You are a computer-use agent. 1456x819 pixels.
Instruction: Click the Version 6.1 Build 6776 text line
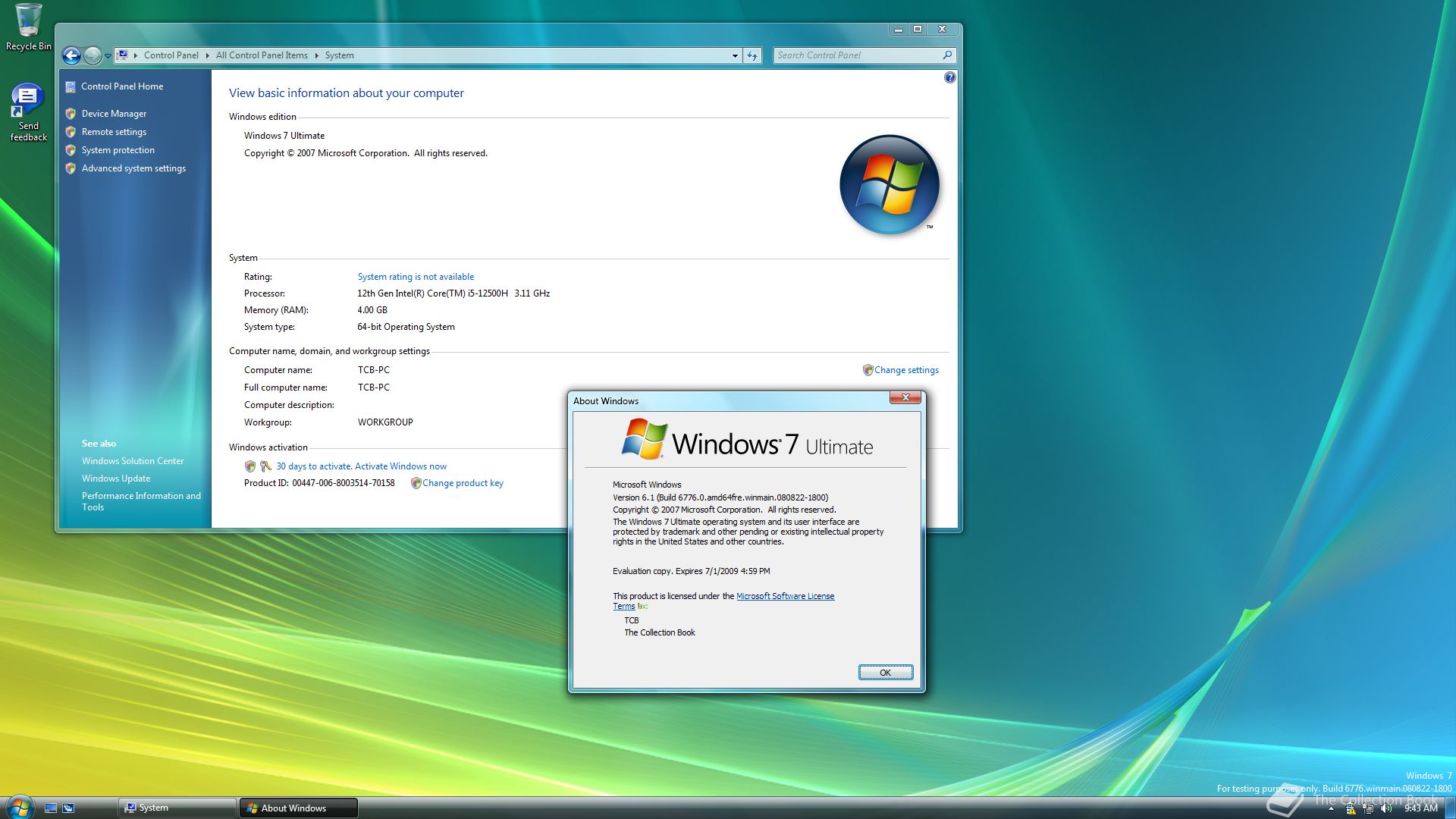(x=720, y=497)
